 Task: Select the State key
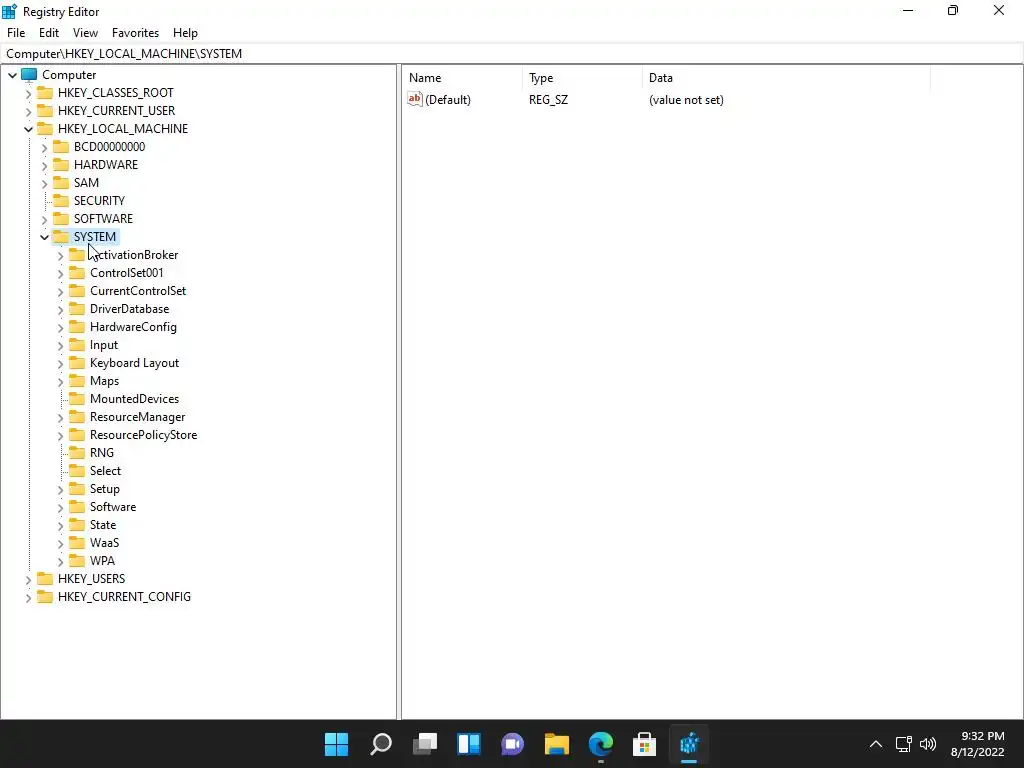point(103,525)
